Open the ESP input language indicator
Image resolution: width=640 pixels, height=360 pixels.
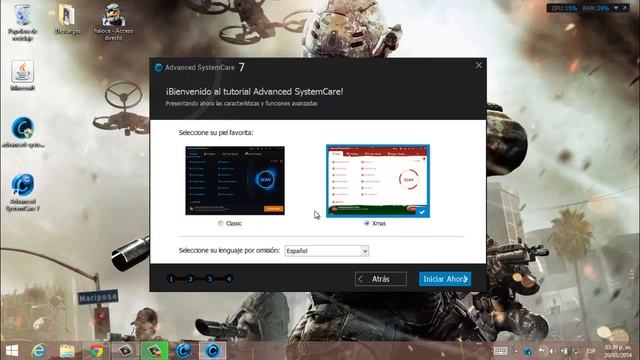click(x=591, y=351)
